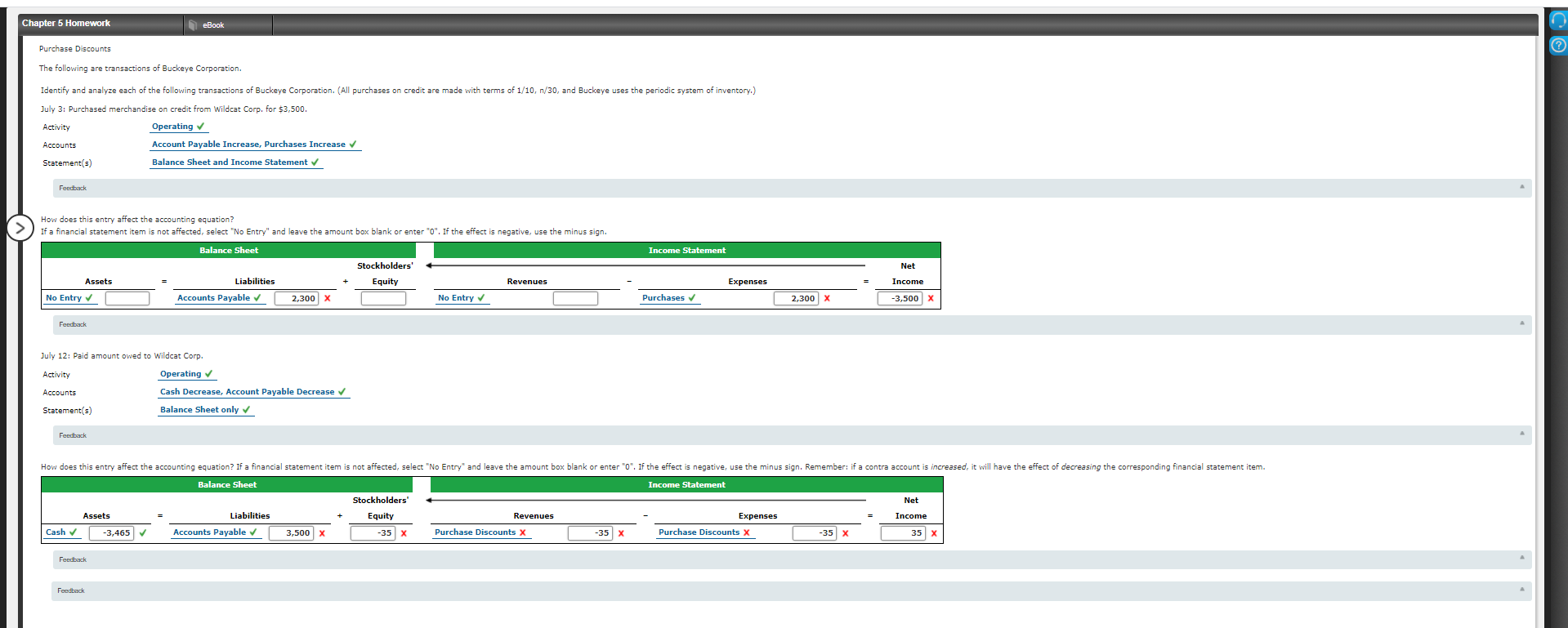Click the second table's Income Statement green header
Viewport: 1568px width, 628px height.
(687, 485)
